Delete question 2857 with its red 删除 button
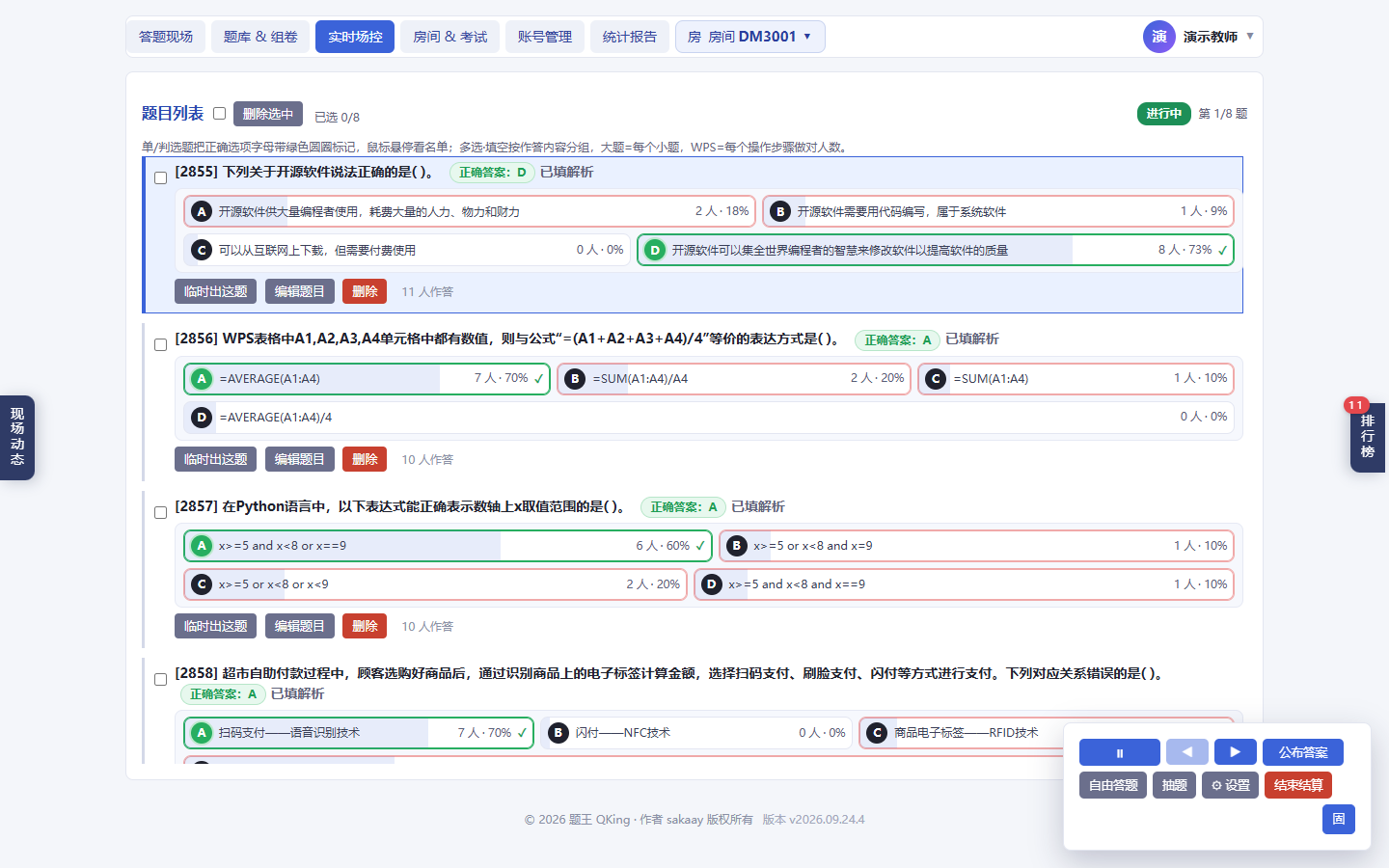The width and height of the screenshot is (1389, 868). point(365,626)
